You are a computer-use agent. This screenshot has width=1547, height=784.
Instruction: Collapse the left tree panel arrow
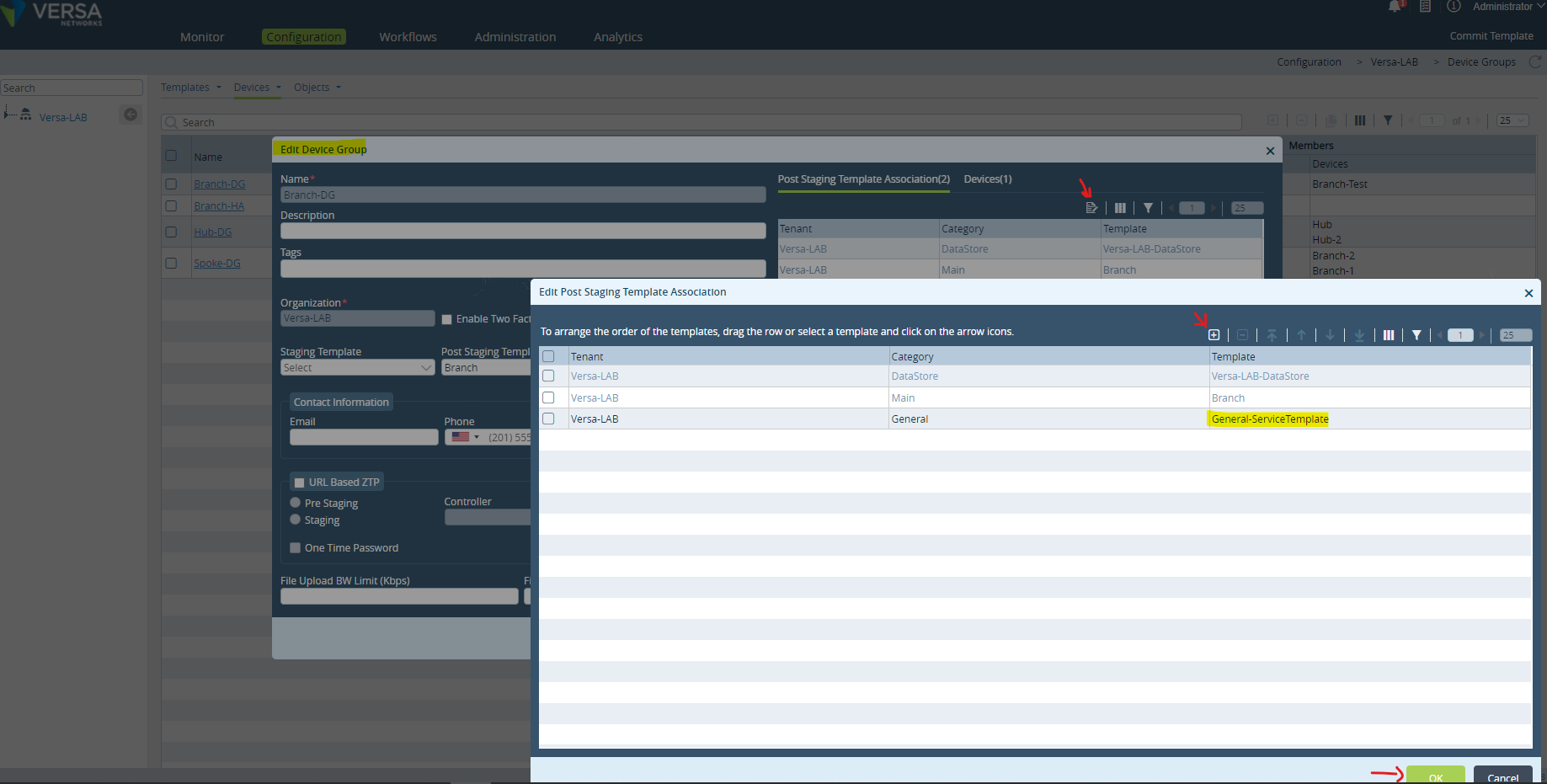click(131, 115)
